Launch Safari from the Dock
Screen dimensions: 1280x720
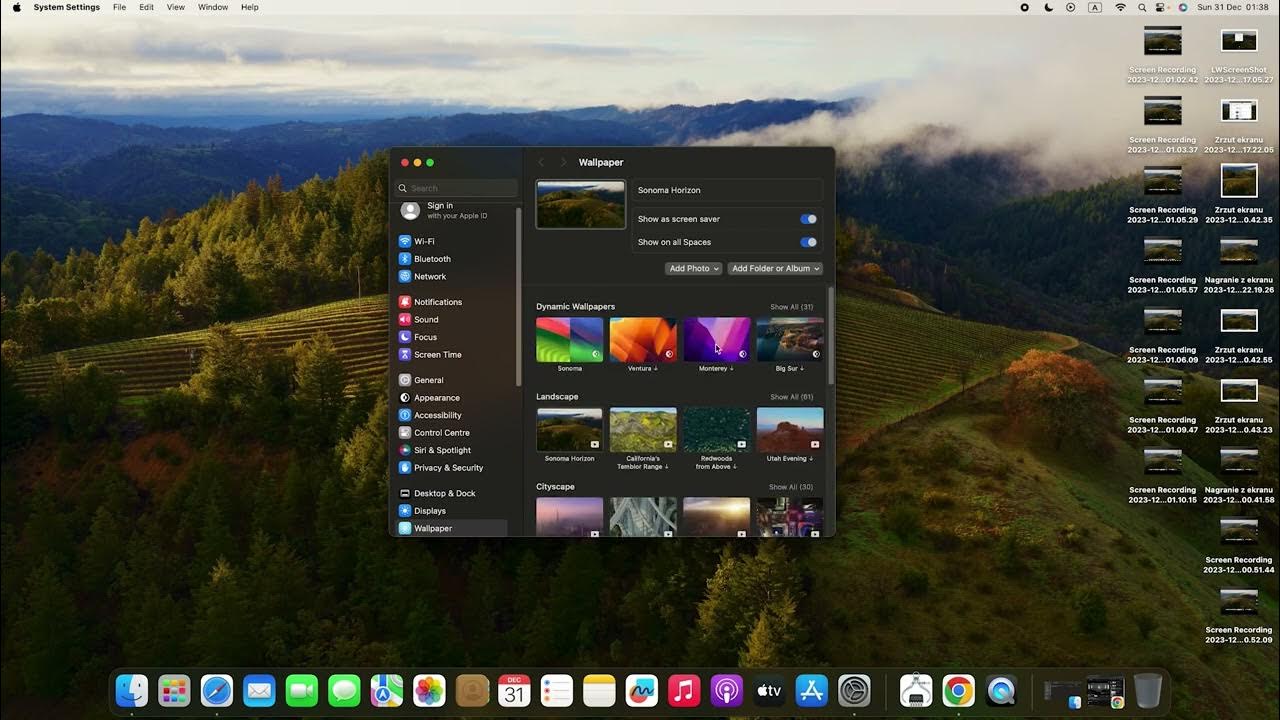pyautogui.click(x=216, y=690)
